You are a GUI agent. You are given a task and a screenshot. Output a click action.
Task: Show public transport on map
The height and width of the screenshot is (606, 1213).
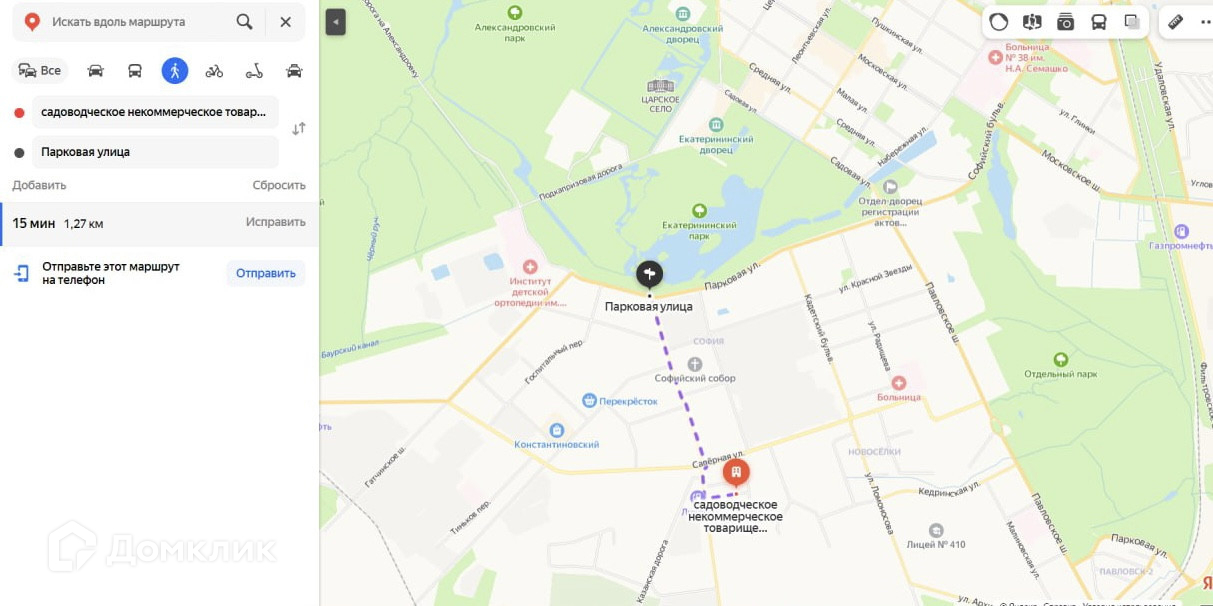click(1098, 22)
